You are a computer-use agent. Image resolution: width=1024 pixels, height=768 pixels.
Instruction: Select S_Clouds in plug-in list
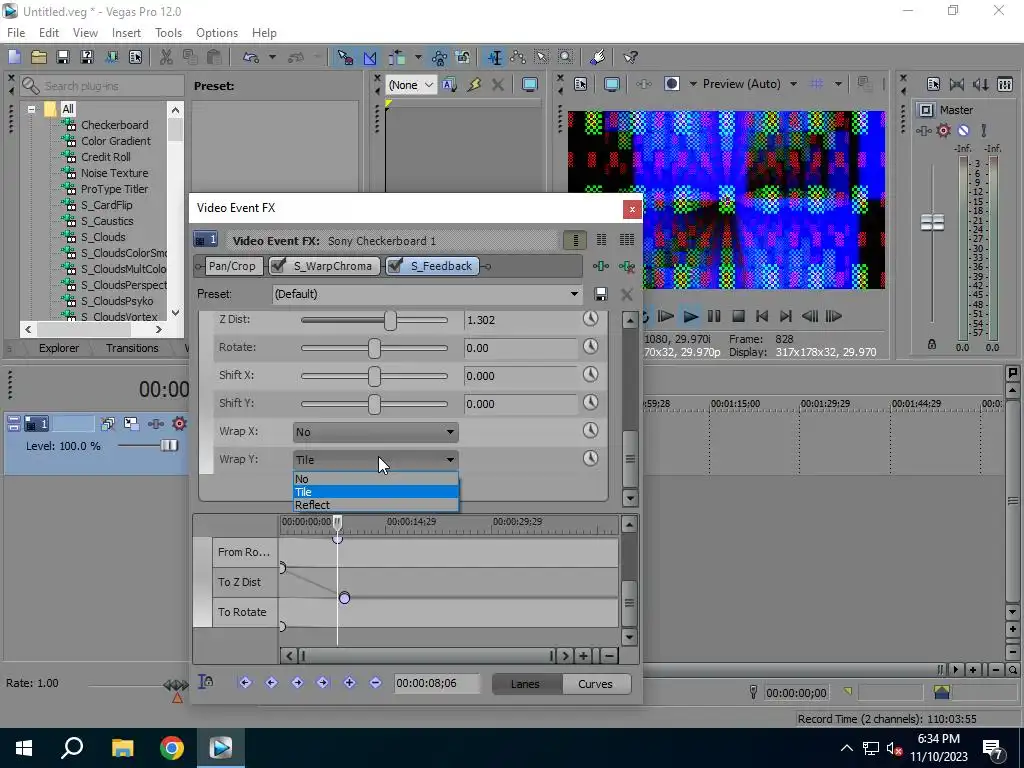pyautogui.click(x=103, y=237)
